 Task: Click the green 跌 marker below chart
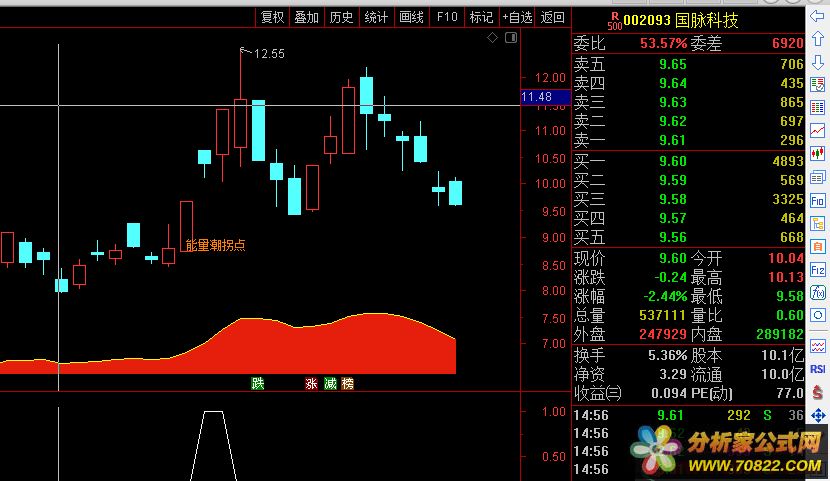click(x=258, y=383)
